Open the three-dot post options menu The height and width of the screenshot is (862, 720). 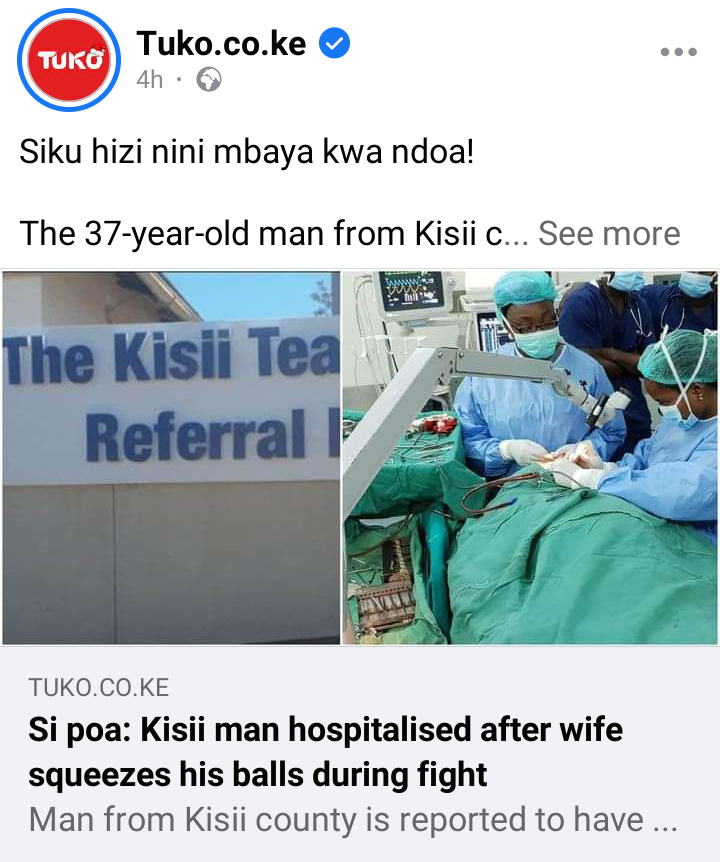tap(678, 52)
